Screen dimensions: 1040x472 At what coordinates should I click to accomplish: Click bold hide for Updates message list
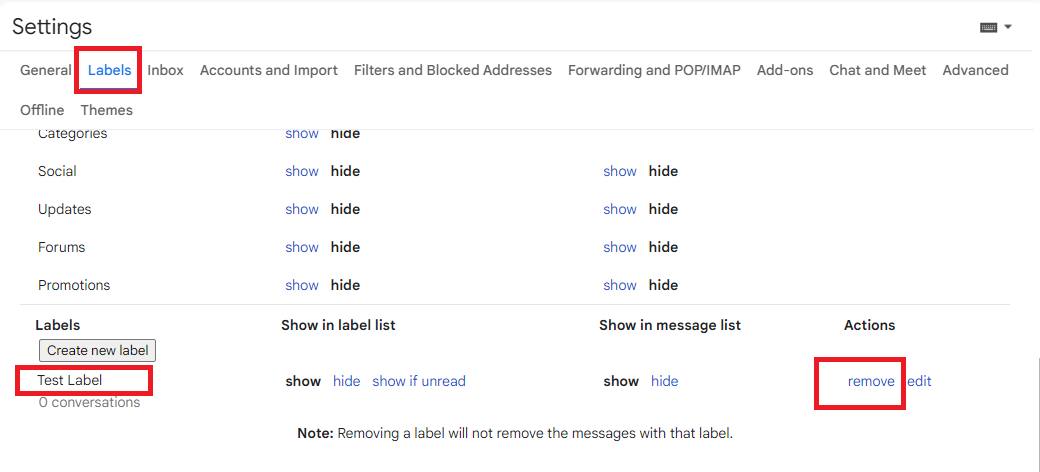pos(663,209)
